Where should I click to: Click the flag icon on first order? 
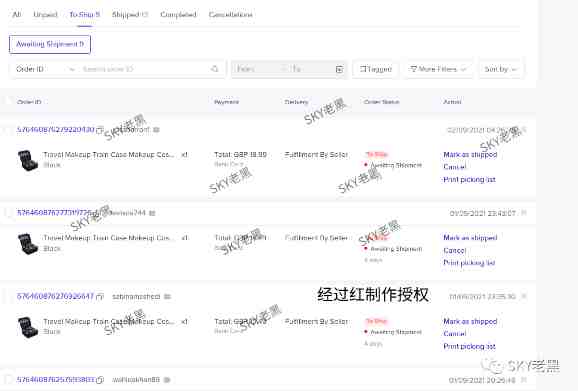[524, 130]
